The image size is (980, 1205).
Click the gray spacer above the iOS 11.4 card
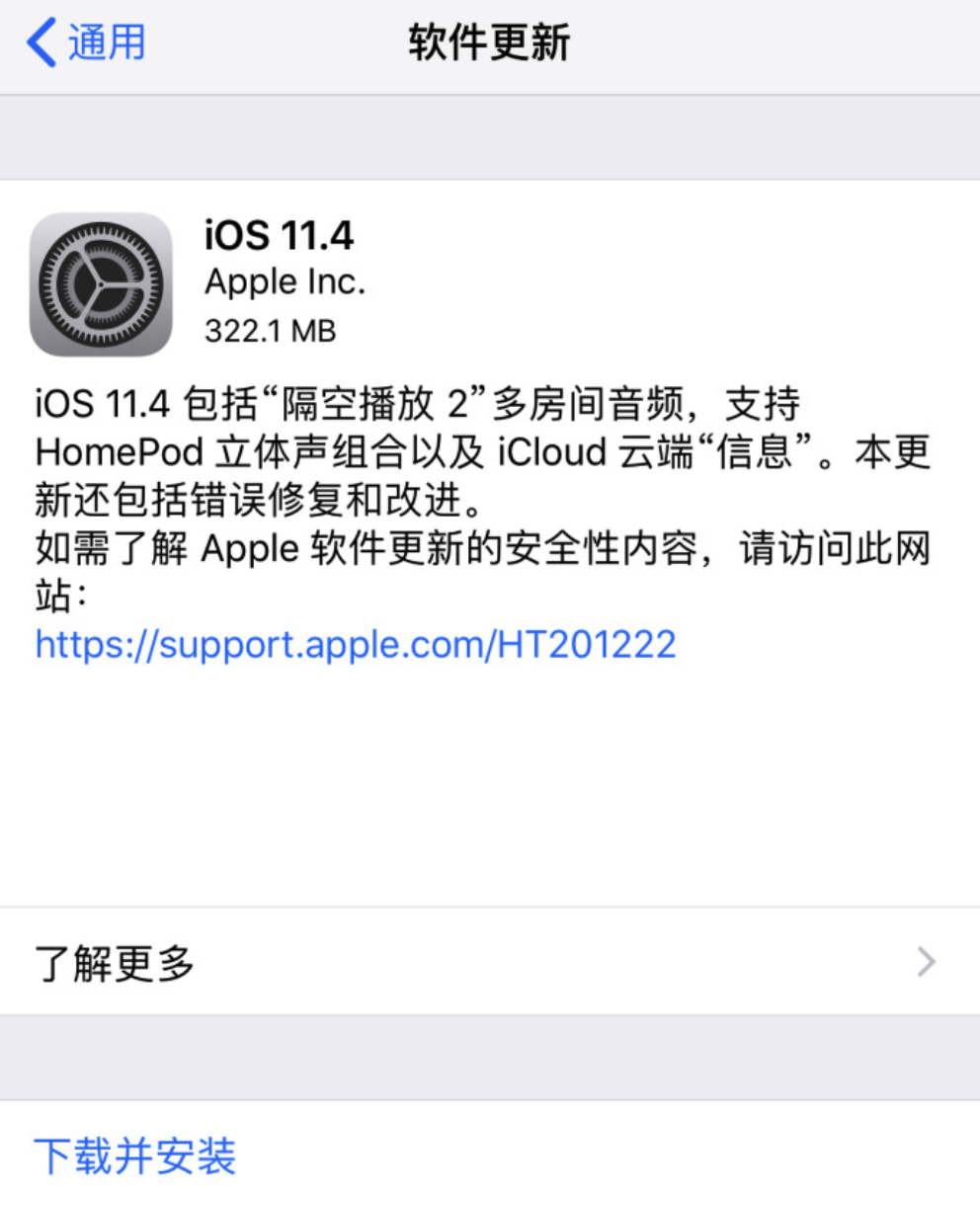point(490,137)
